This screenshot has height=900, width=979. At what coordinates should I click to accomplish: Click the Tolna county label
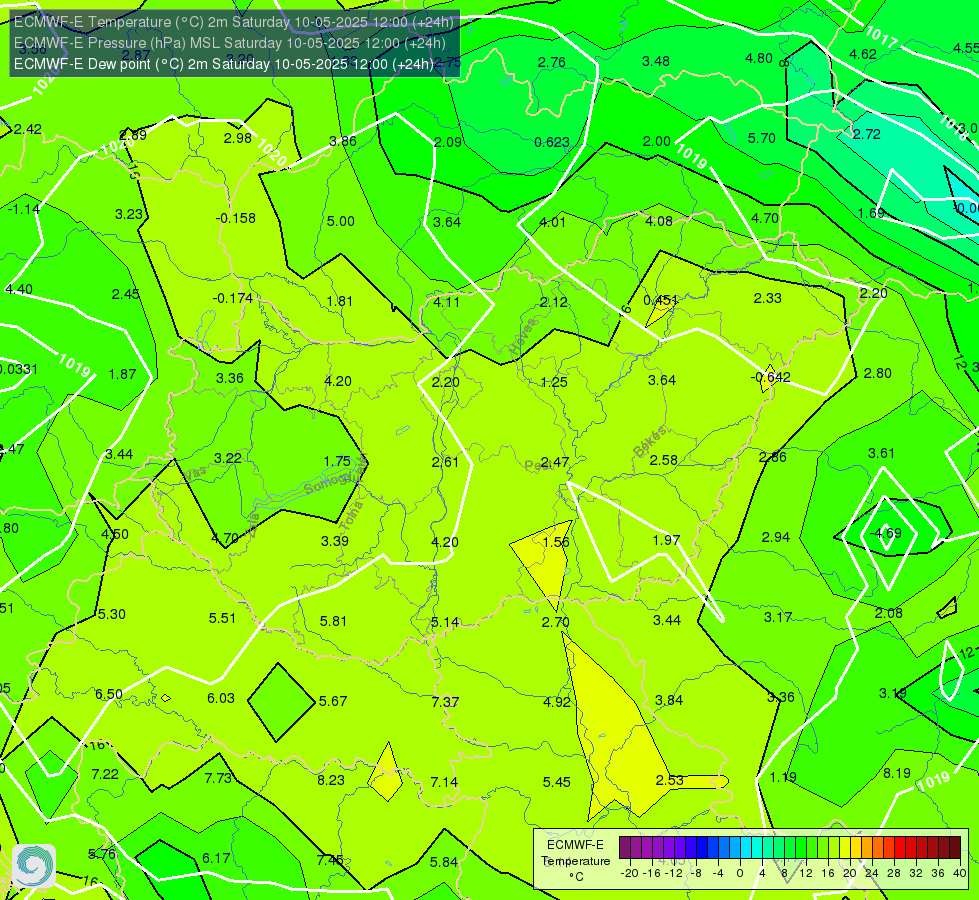pyautogui.click(x=352, y=515)
